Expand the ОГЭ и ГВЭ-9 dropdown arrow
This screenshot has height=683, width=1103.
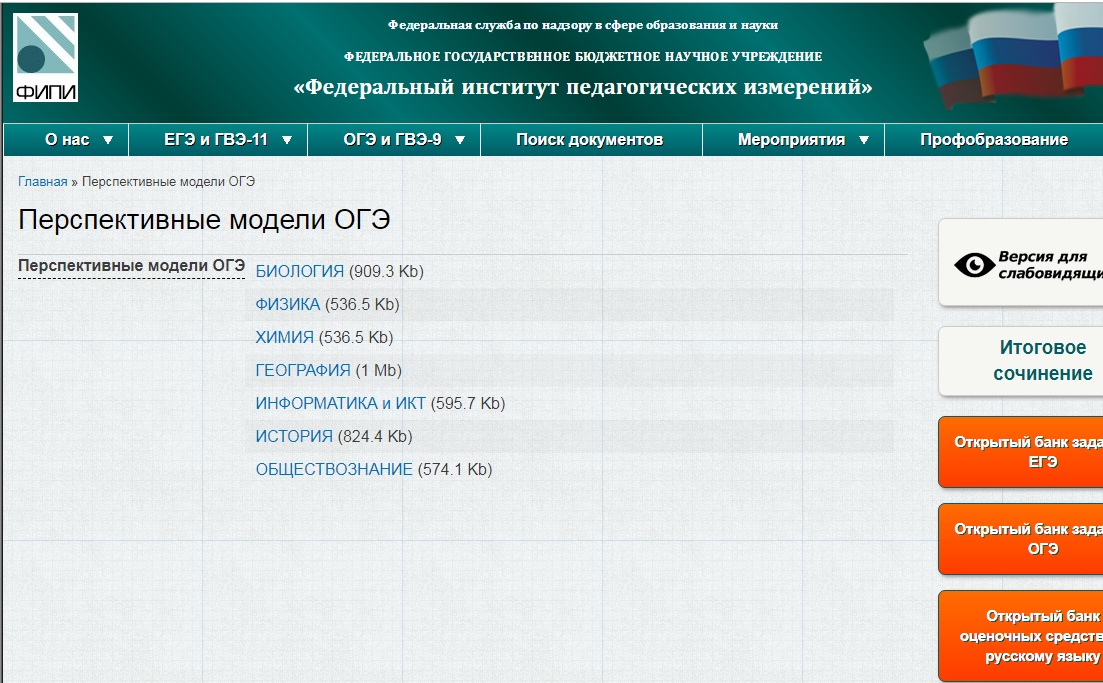click(x=459, y=140)
